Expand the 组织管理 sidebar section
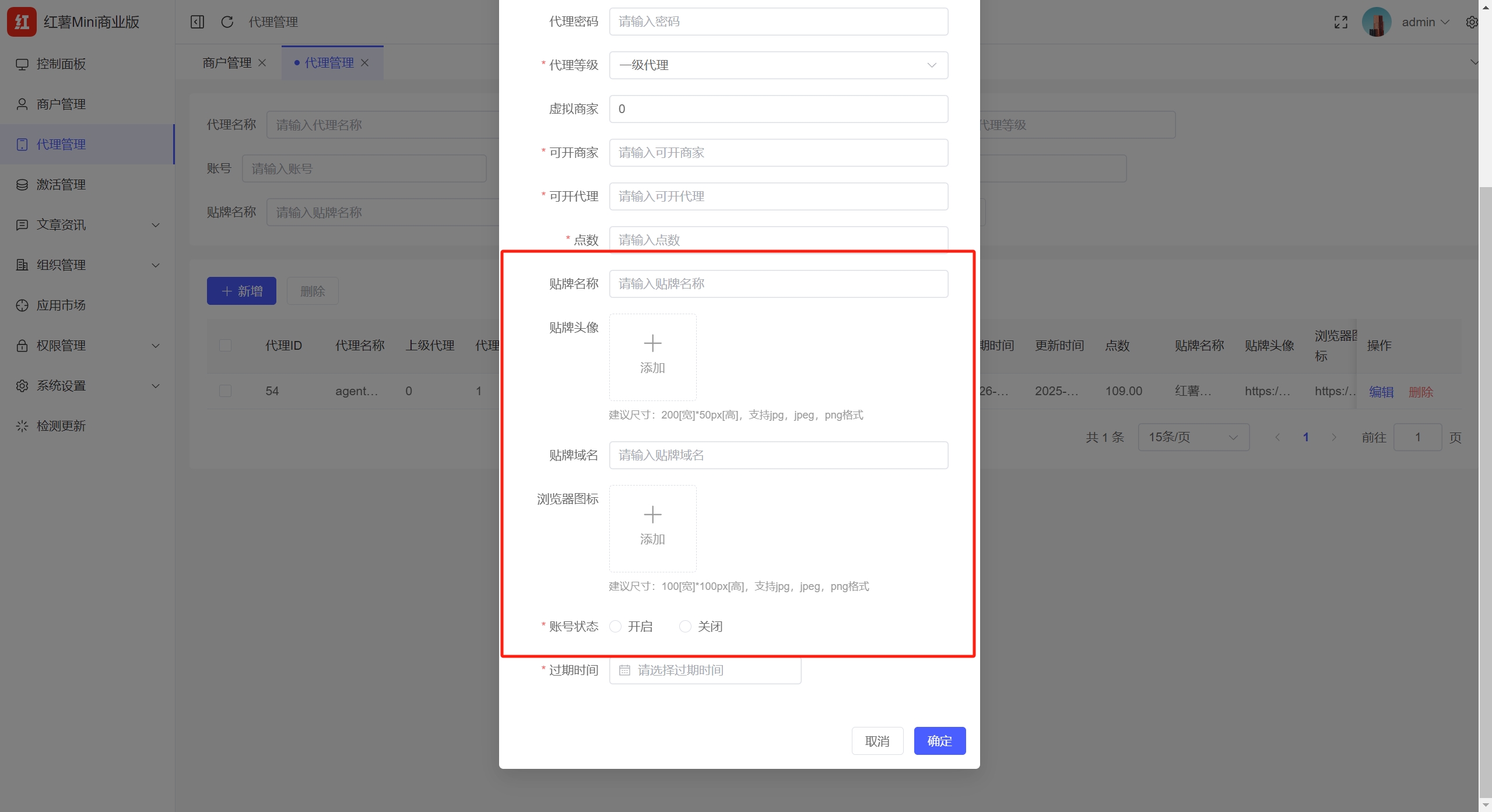This screenshot has height=812, width=1492. click(x=61, y=265)
